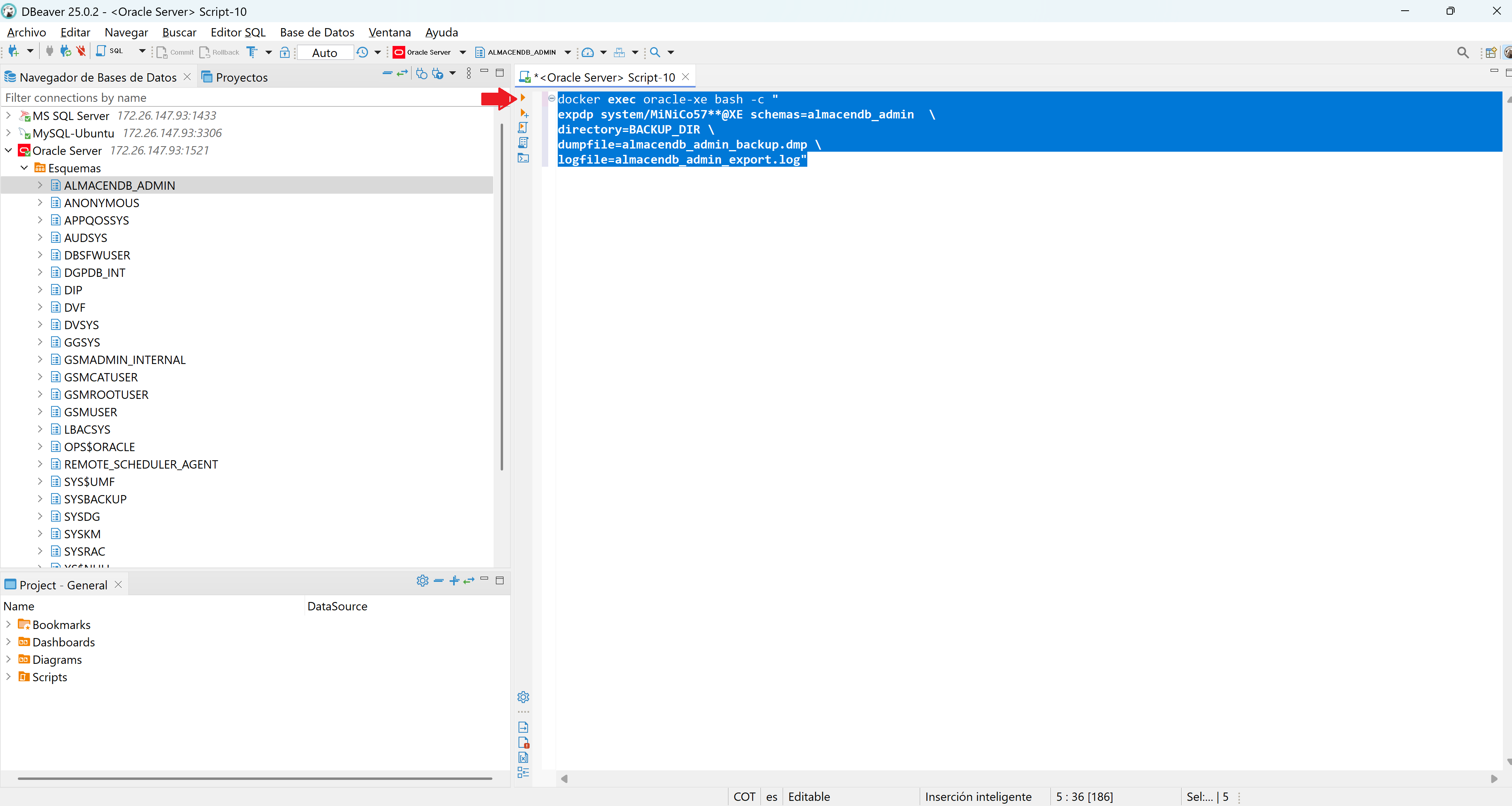Click the Commit button

click(x=175, y=52)
